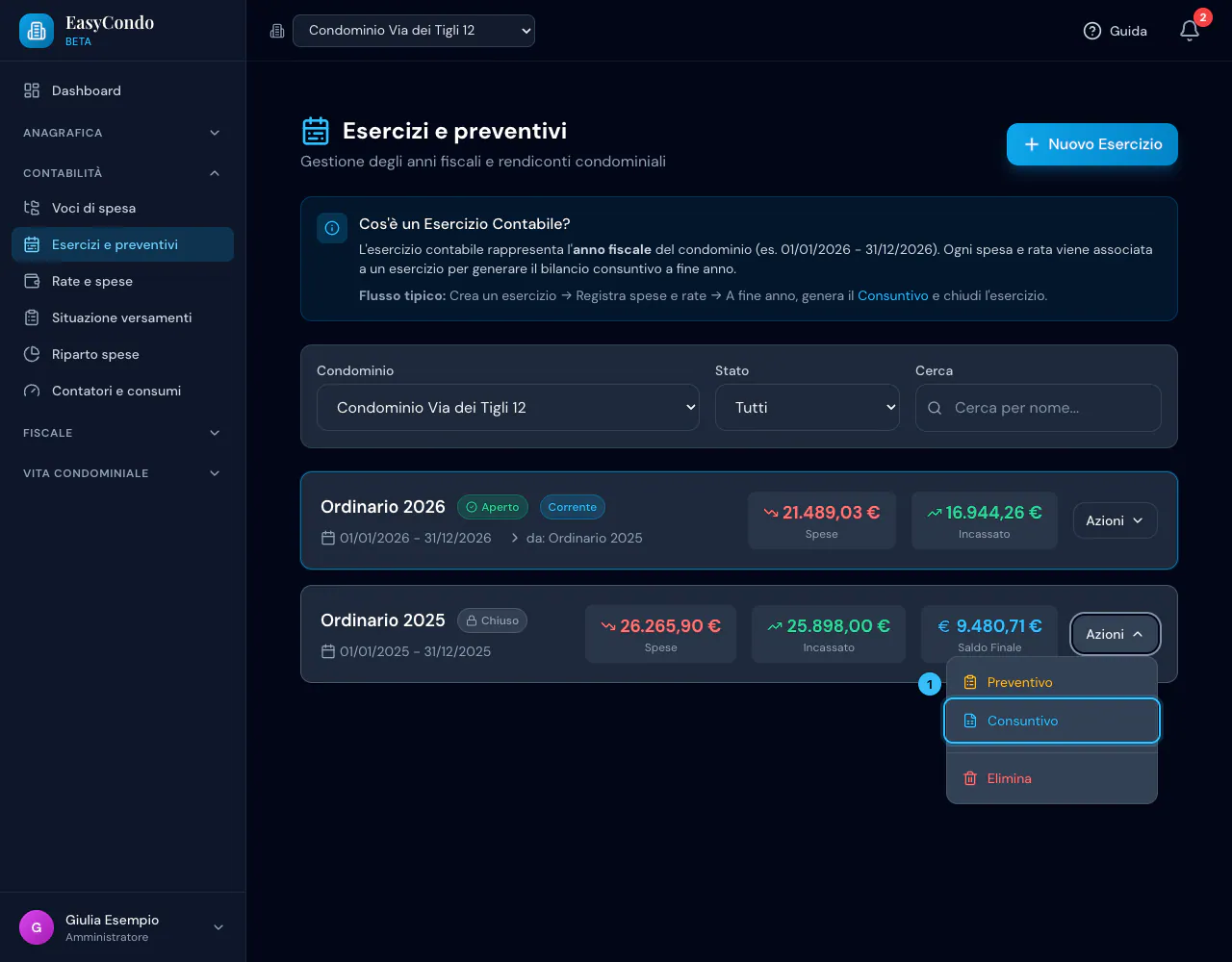Choose Preventivo from the actions menu

[x=1052, y=682]
